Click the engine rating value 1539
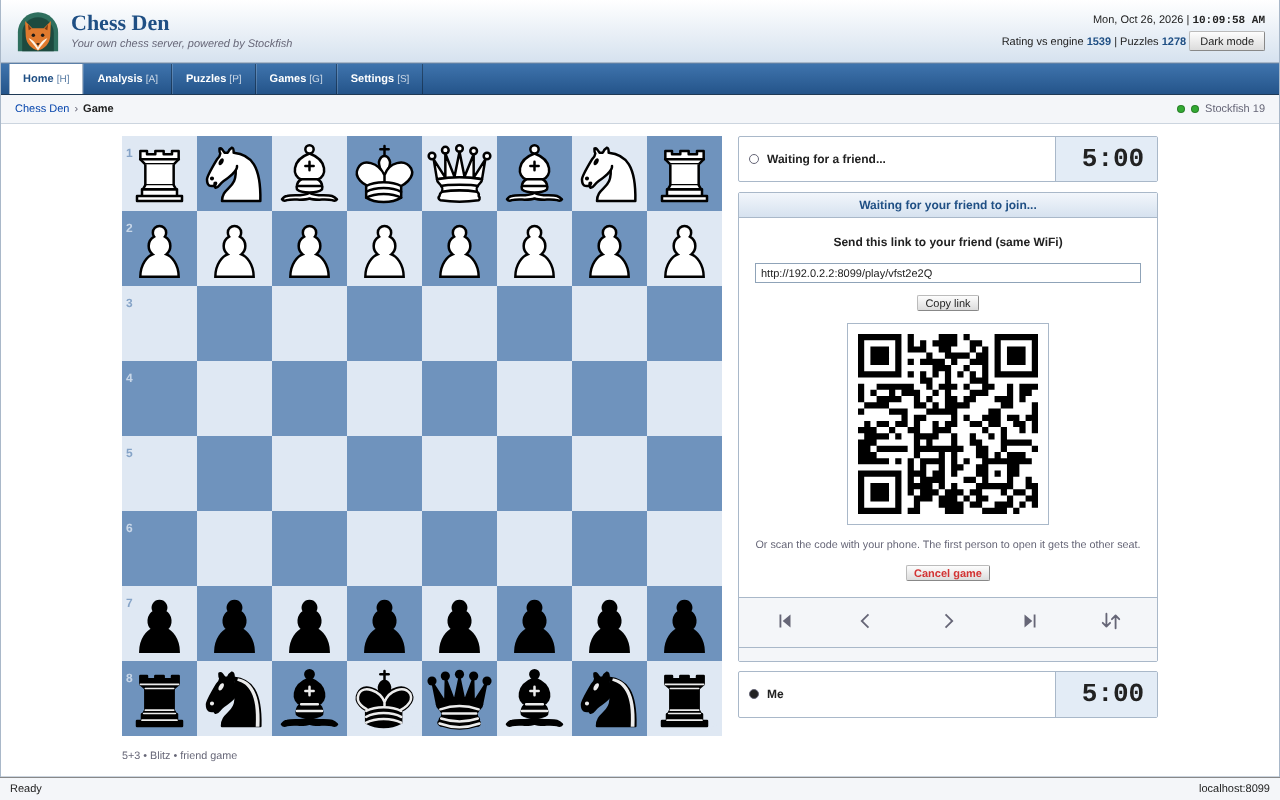 click(1099, 41)
